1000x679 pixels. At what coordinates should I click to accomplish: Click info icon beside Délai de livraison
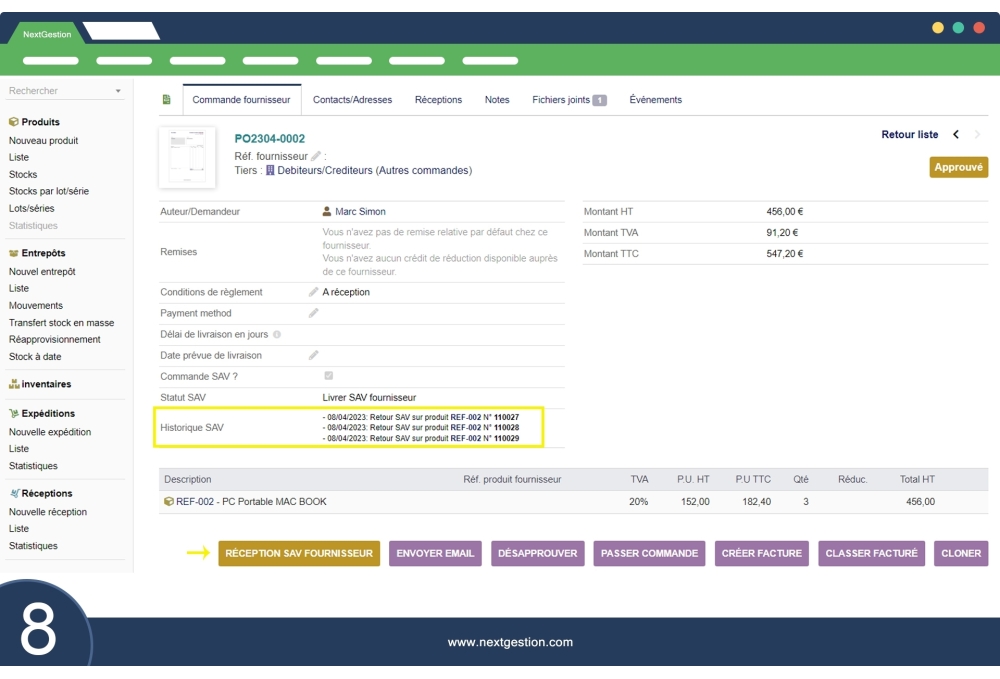pos(277,335)
